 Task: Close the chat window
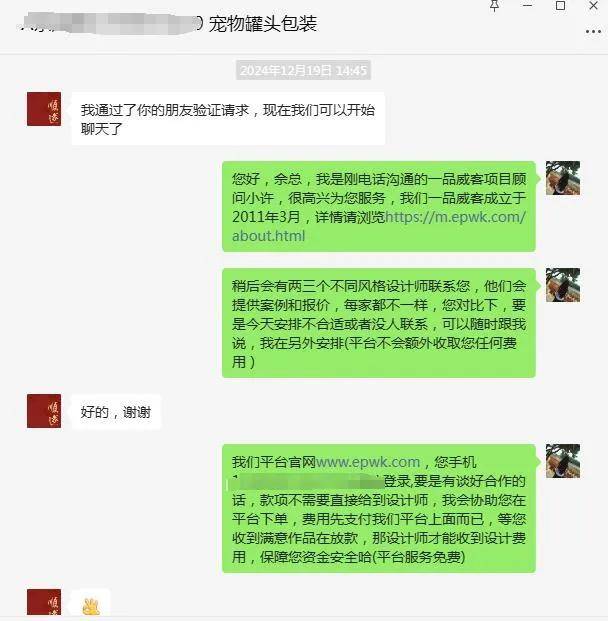(x=593, y=5)
